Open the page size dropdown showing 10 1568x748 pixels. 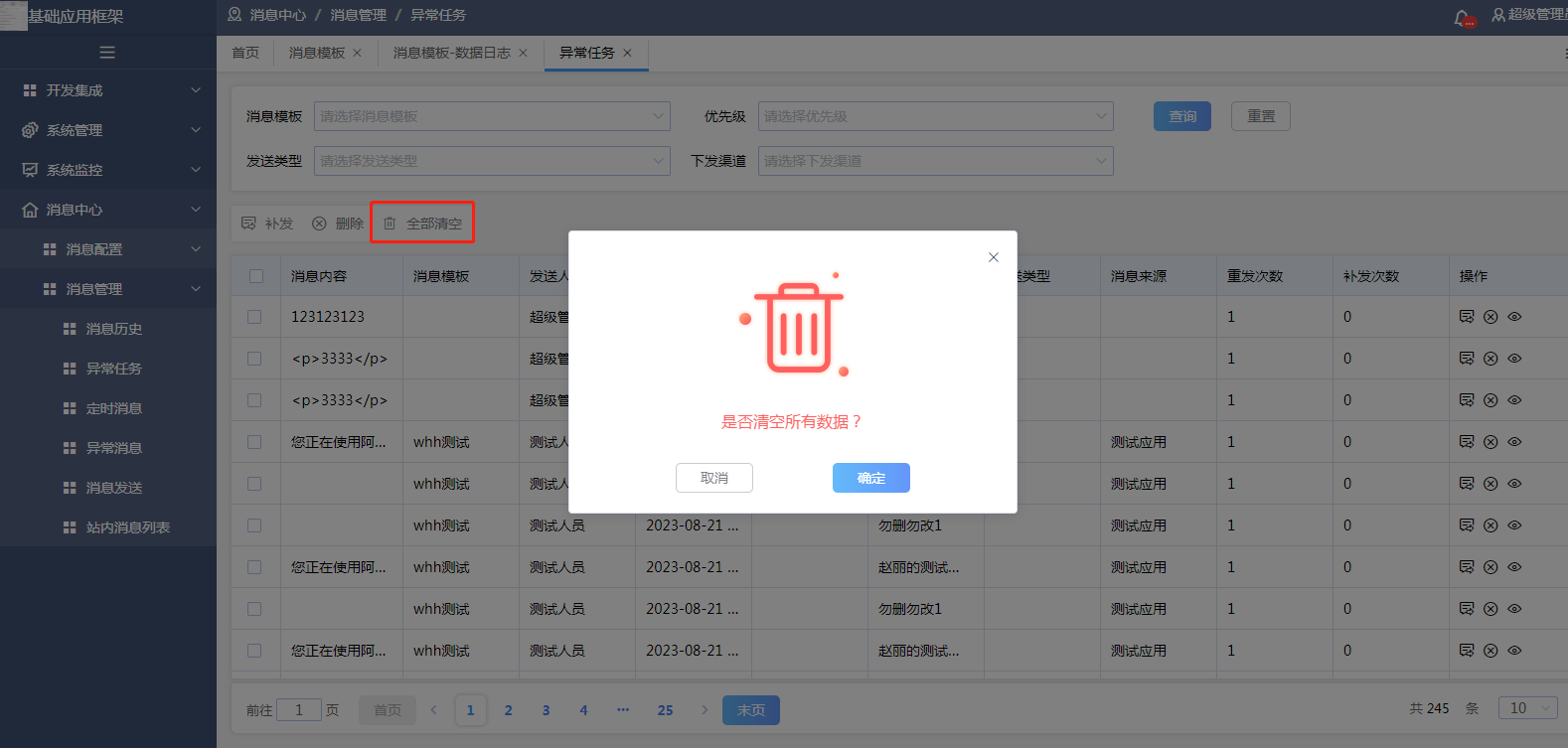(x=1528, y=708)
